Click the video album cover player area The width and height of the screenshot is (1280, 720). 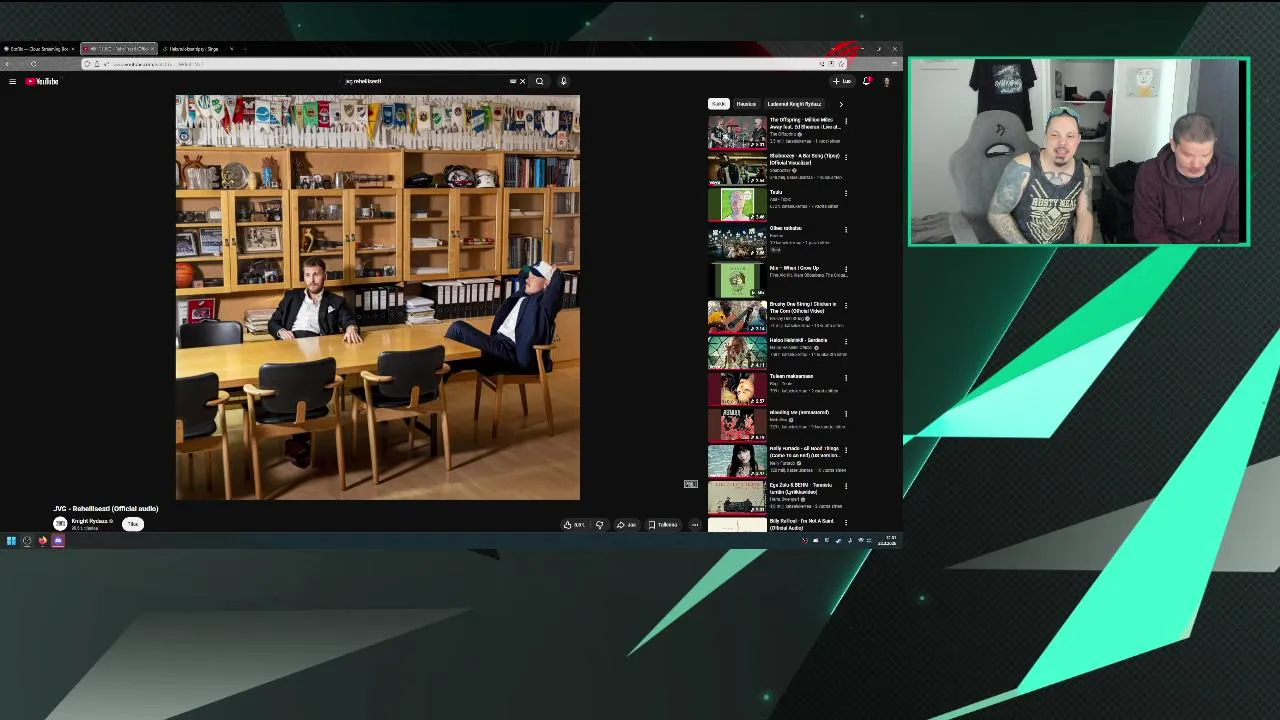377,297
